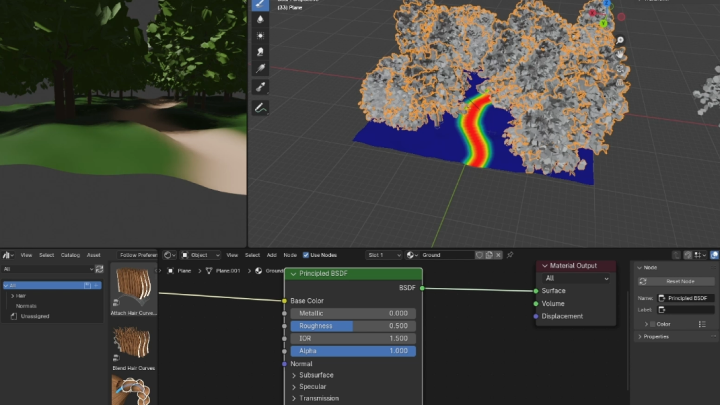This screenshot has width=720, height=405.
Task: Click the Ground material icon in breadcrumb
Action: [259, 271]
